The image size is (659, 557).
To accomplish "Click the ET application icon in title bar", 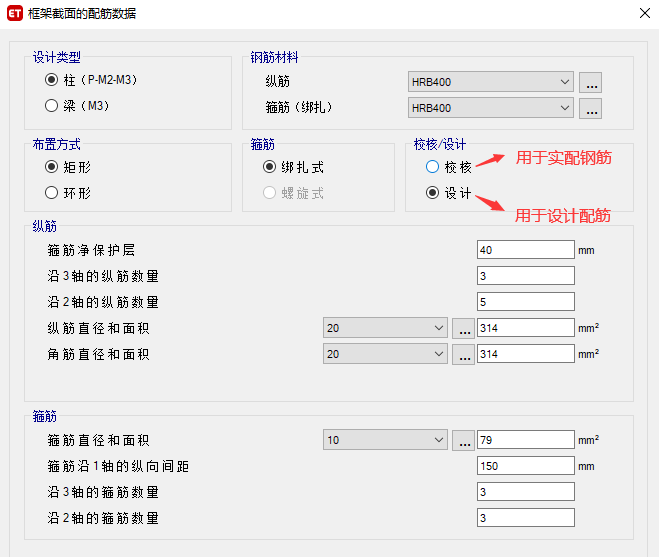I will click(15, 13).
